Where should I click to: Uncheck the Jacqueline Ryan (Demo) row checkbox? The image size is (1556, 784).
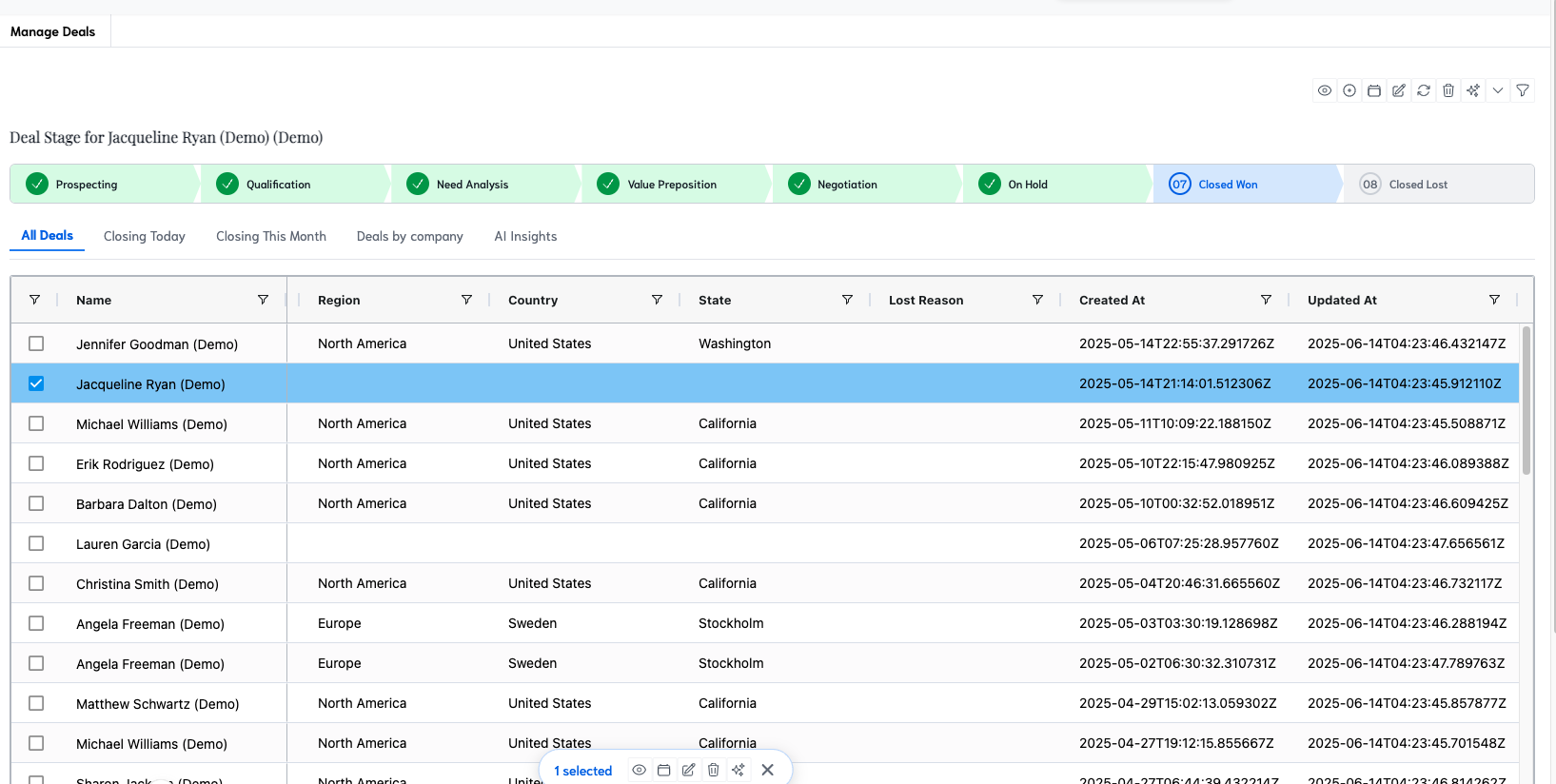(36, 383)
